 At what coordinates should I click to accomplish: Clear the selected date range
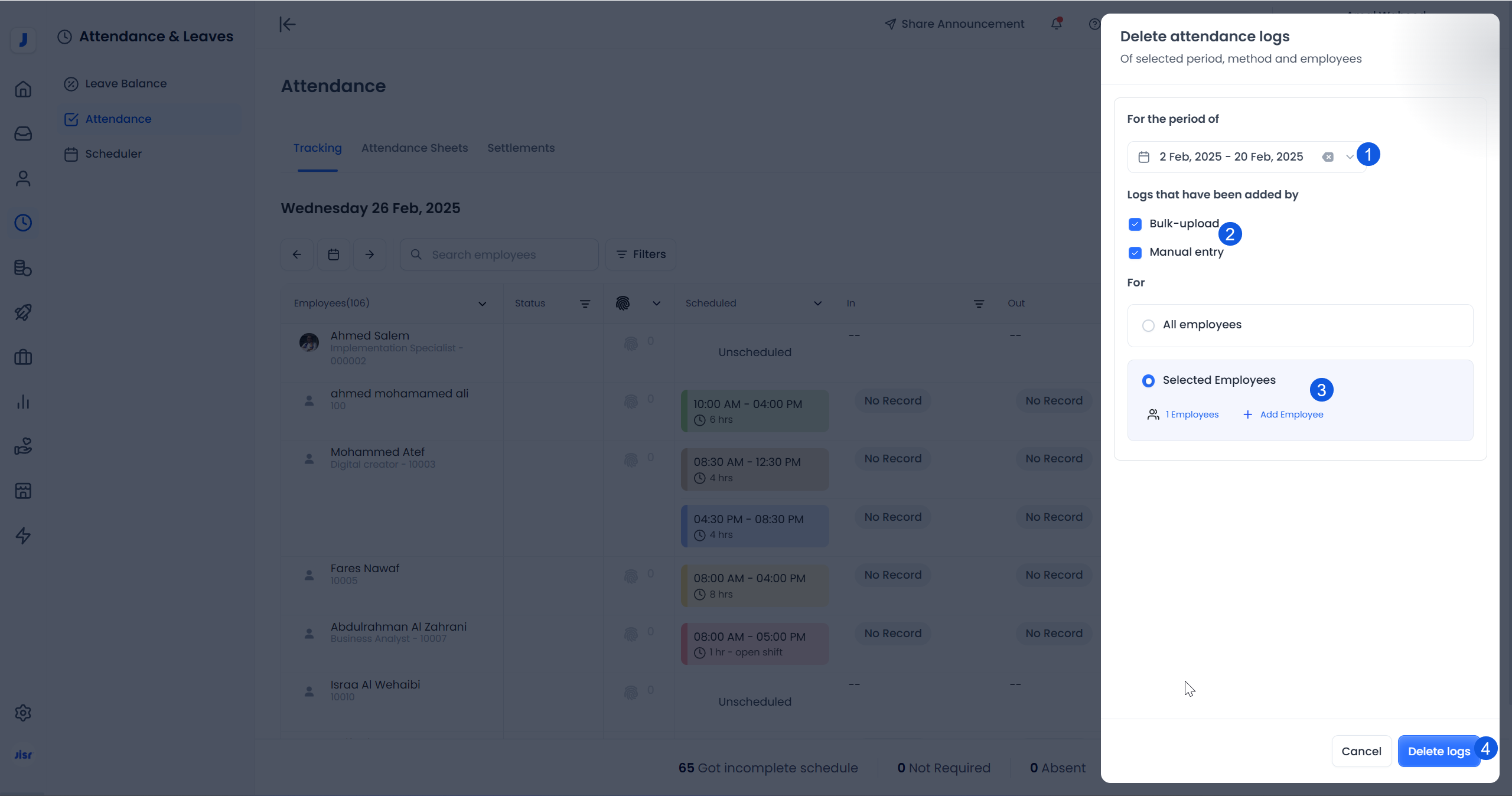[1328, 157]
